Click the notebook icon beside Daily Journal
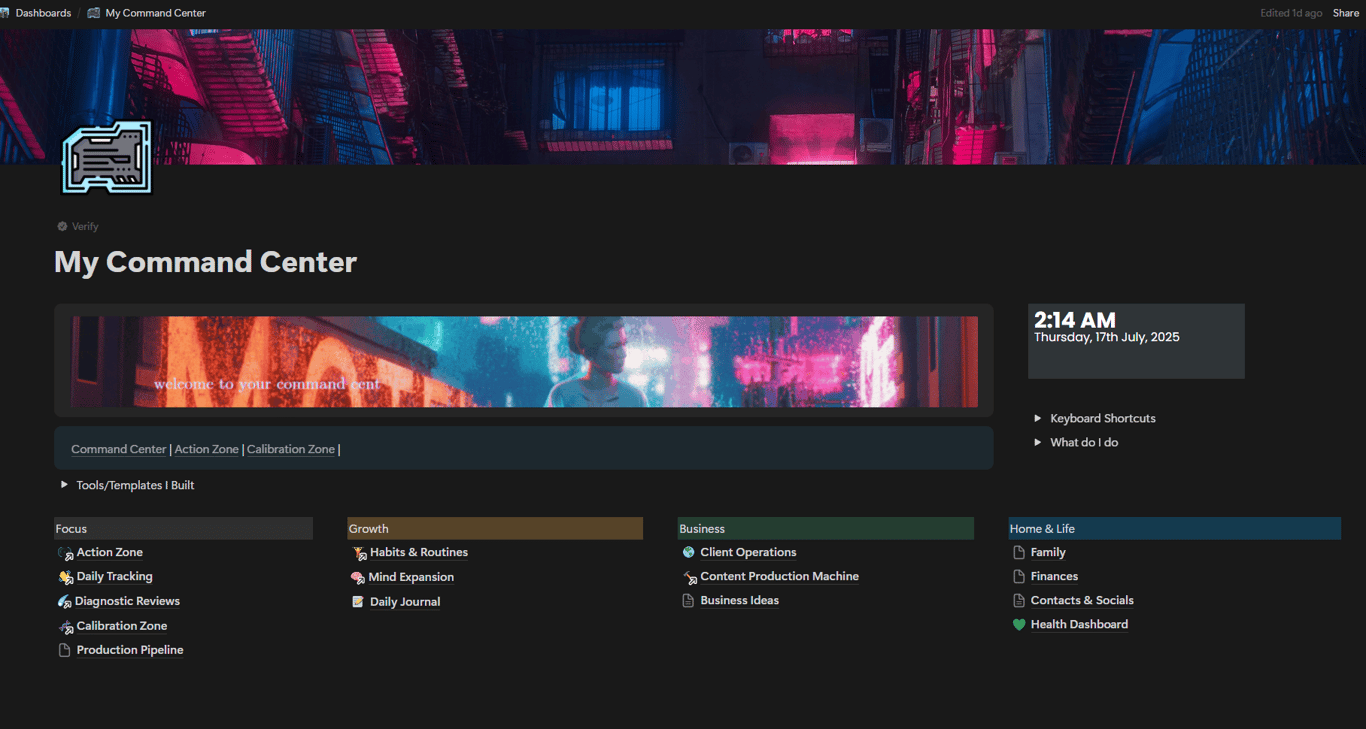1366x729 pixels. coord(357,601)
